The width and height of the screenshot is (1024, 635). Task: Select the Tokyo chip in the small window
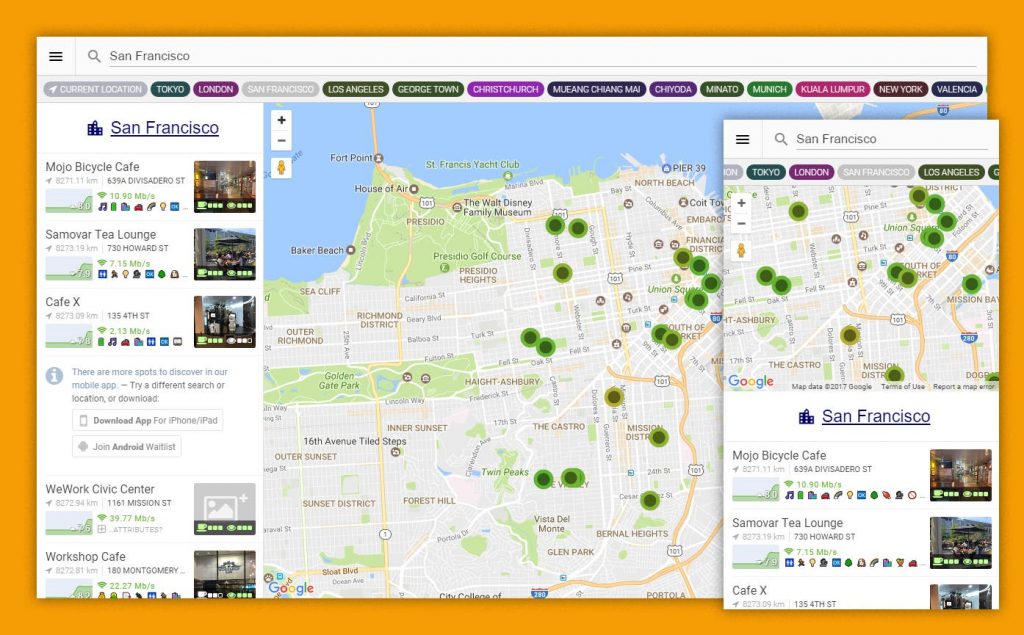tap(765, 172)
